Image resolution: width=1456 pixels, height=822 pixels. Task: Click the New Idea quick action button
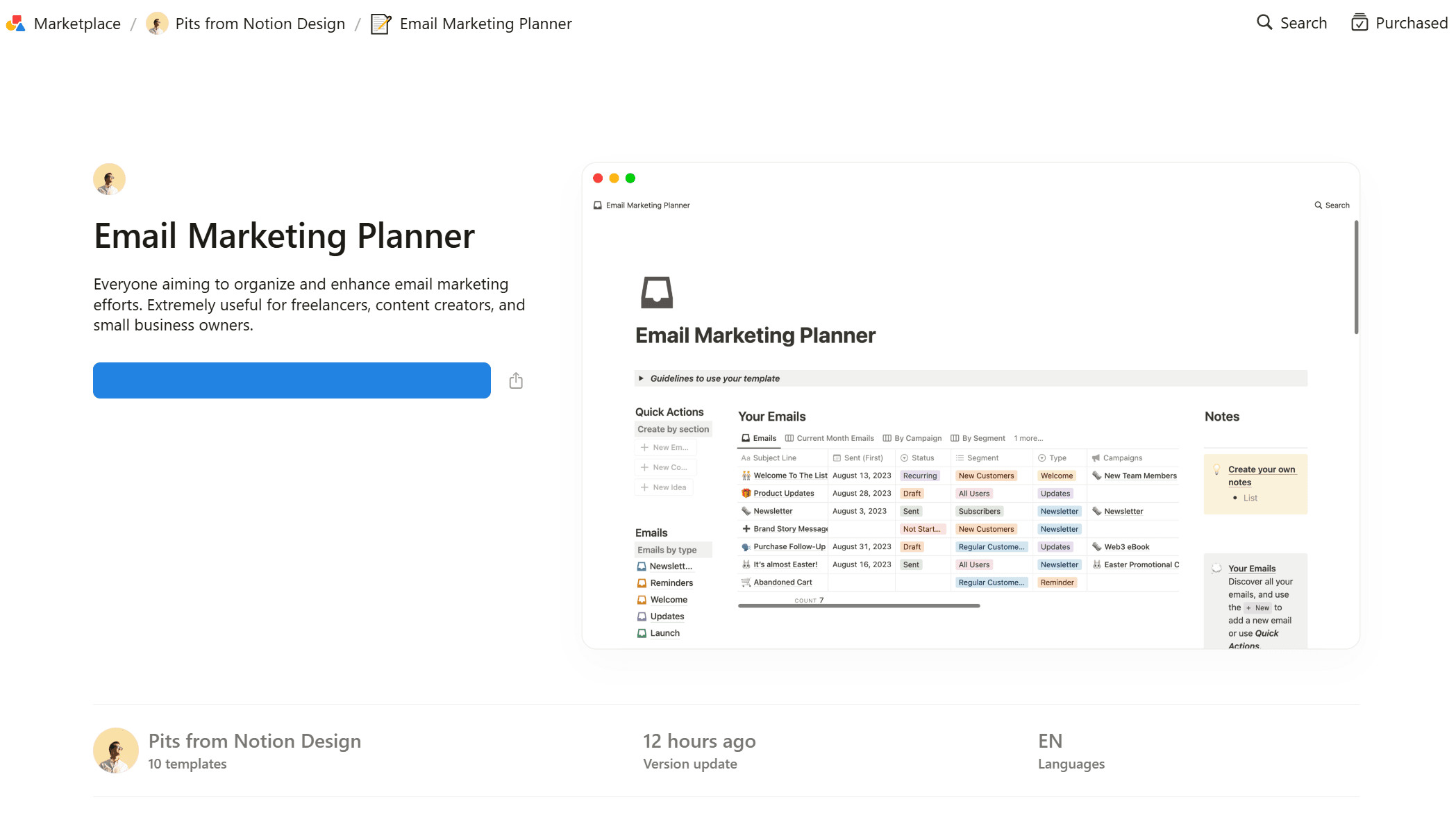click(664, 487)
